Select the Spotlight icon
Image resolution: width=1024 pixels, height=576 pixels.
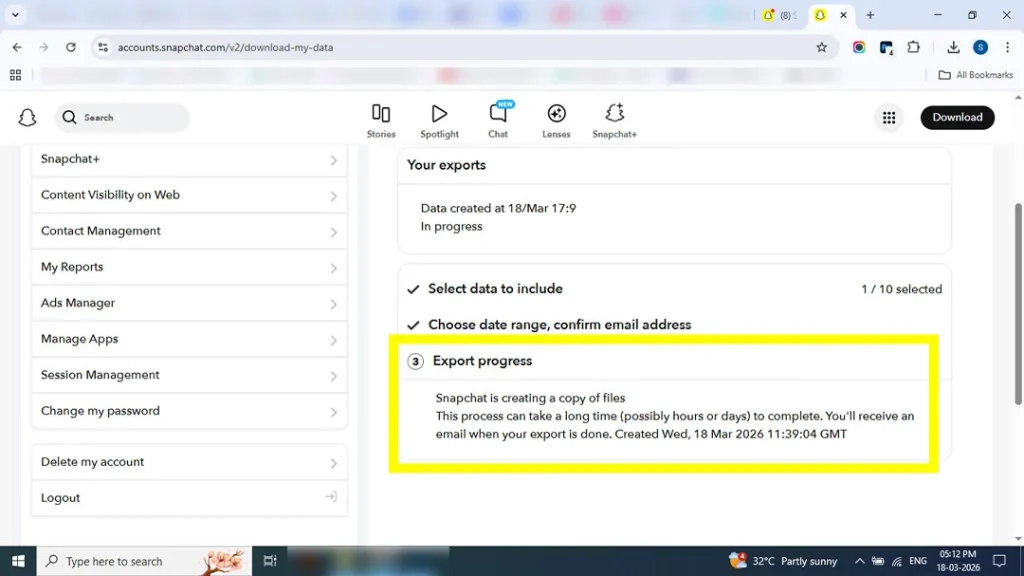(x=439, y=117)
